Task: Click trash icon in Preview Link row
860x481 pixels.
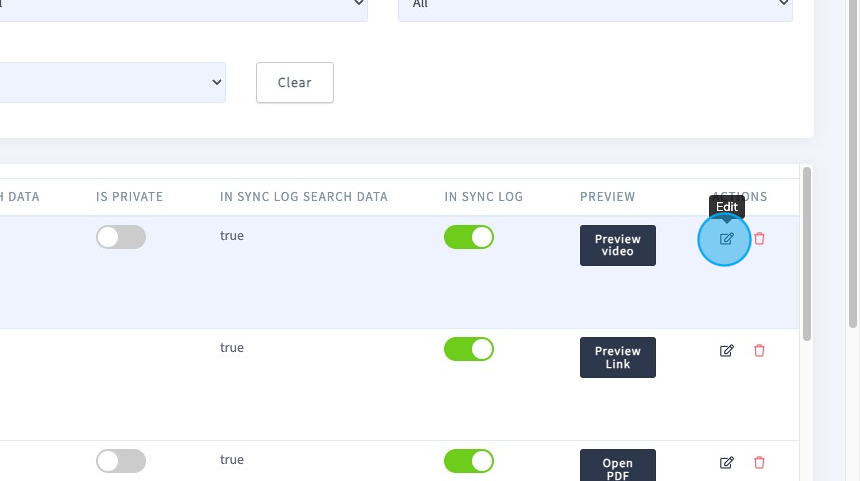Action: tap(759, 350)
